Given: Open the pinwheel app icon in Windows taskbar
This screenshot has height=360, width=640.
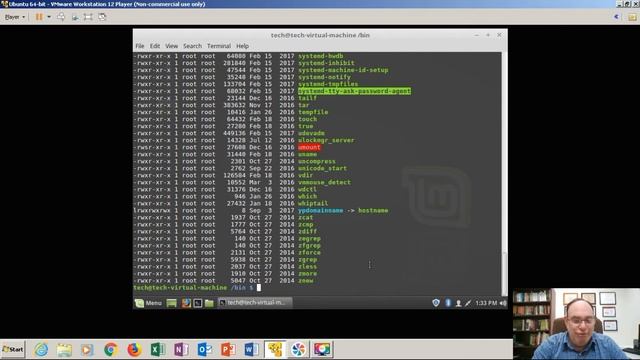Looking at the screenshot, I should pos(298,349).
